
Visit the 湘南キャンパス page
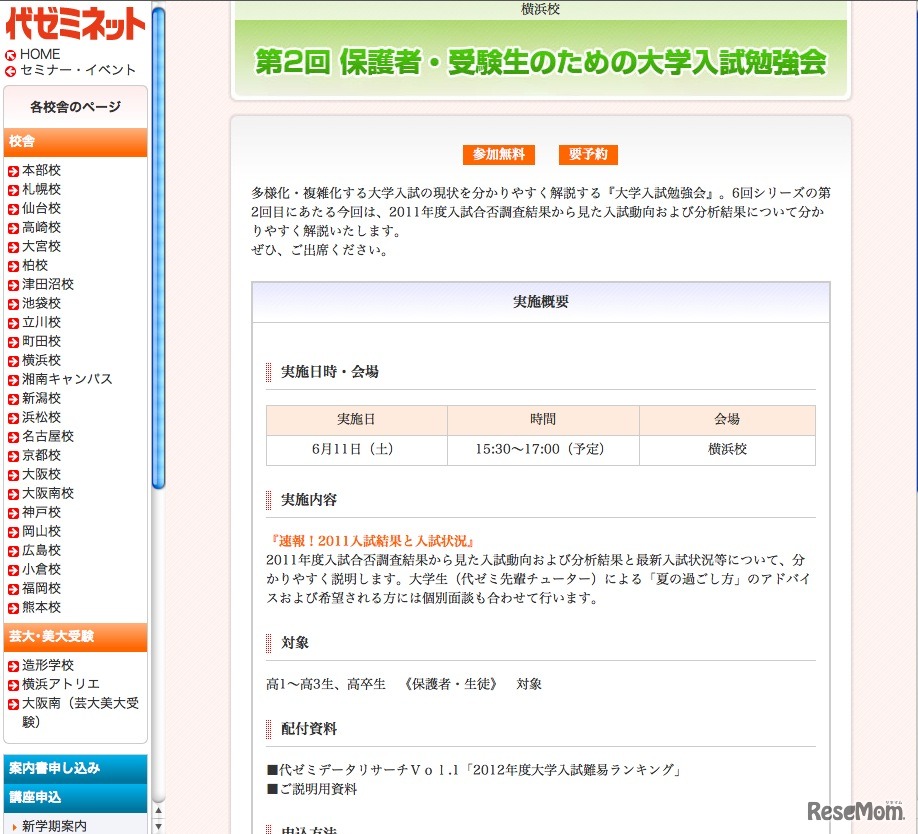coord(59,379)
